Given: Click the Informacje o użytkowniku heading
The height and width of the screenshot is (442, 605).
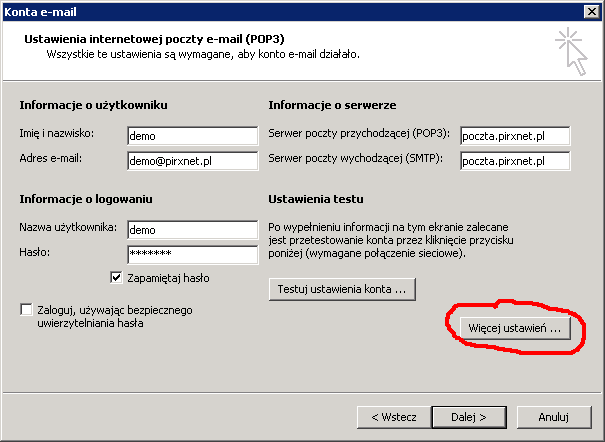Looking at the screenshot, I should click(x=92, y=105).
